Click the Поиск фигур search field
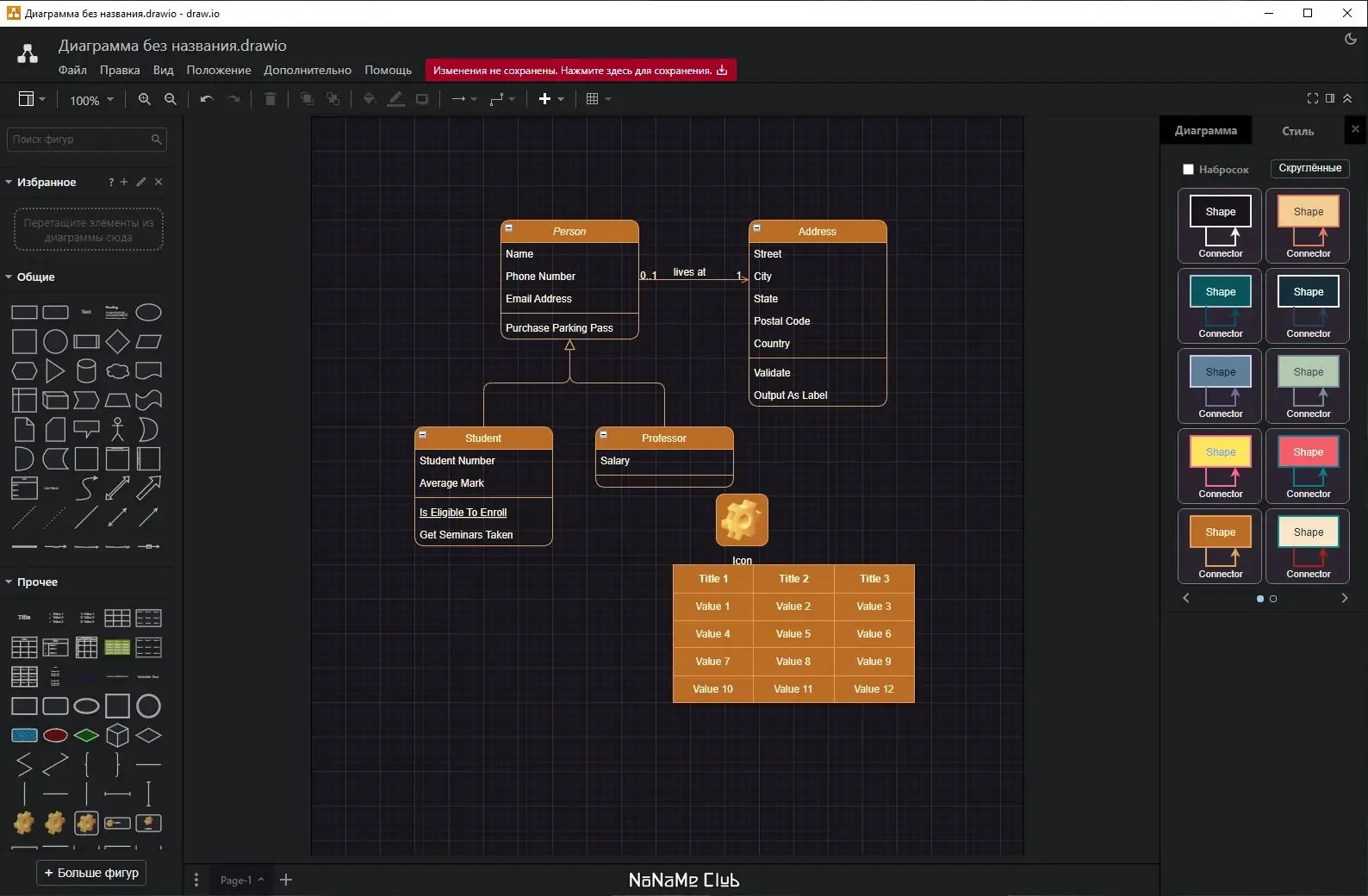Viewport: 1368px width, 896px height. tap(79, 140)
